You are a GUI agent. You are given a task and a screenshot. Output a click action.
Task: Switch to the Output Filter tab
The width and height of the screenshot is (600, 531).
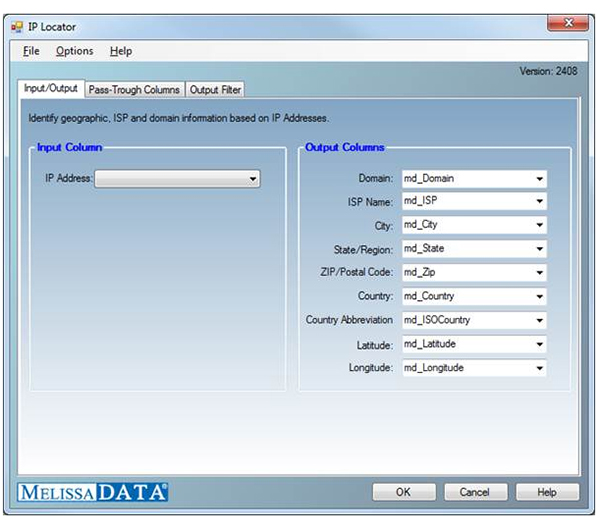215,90
